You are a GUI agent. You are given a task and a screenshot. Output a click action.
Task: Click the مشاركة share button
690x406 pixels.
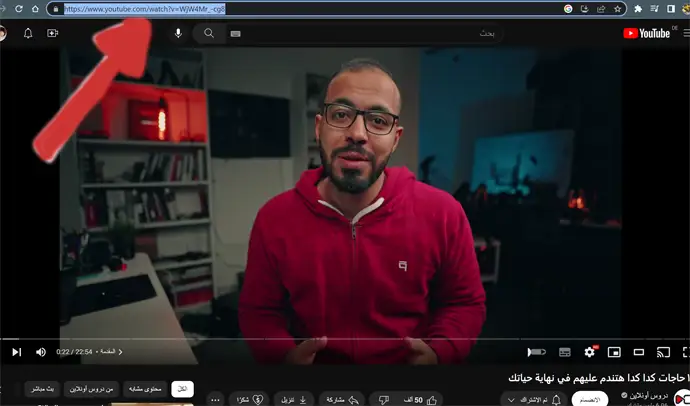coord(342,400)
